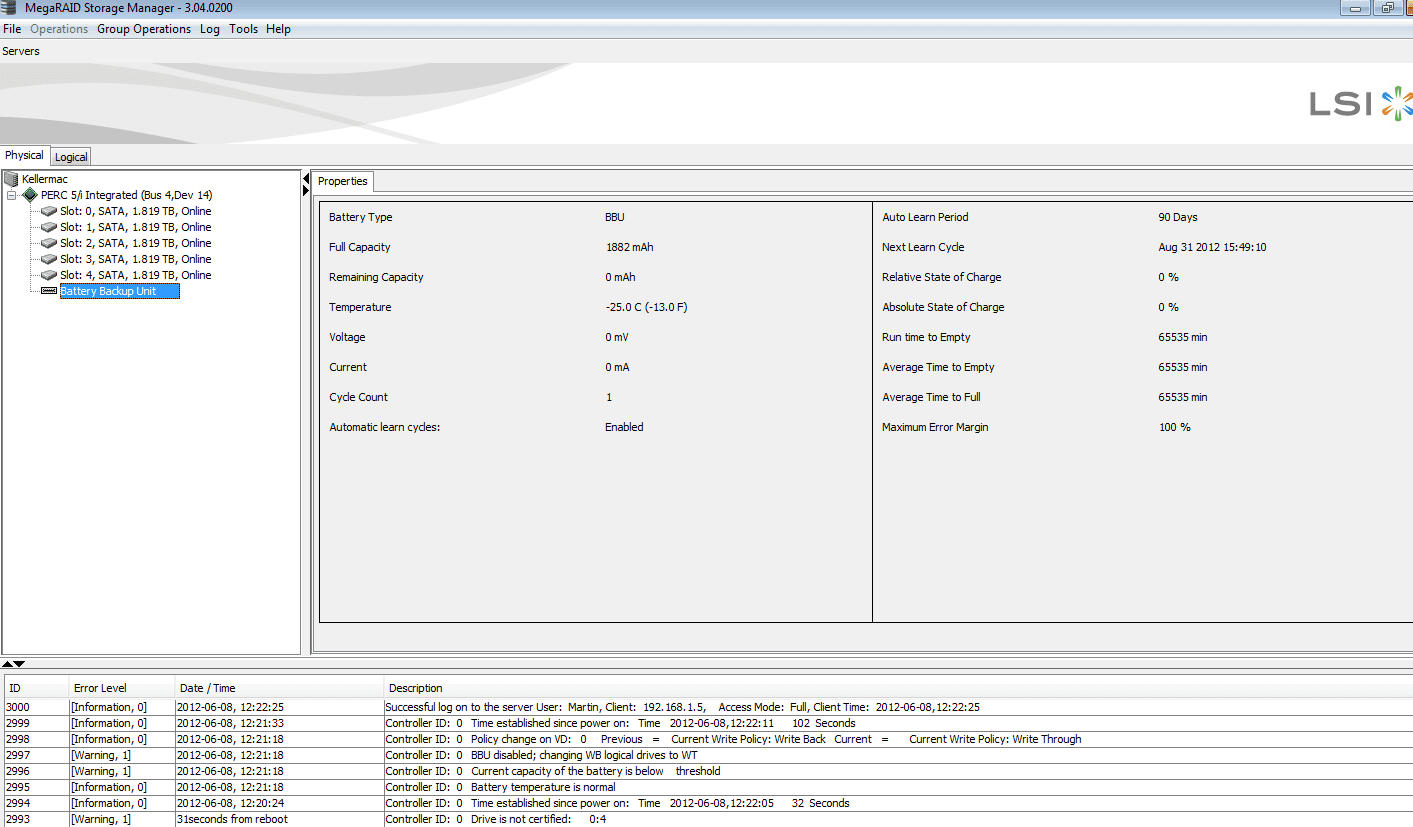Click the Voltage value 0 mV

(617, 337)
